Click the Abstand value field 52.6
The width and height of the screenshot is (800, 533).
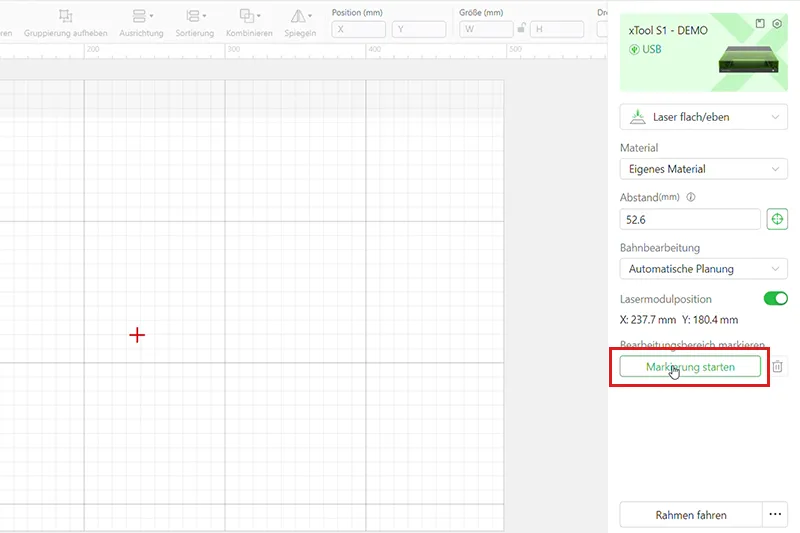click(690, 219)
